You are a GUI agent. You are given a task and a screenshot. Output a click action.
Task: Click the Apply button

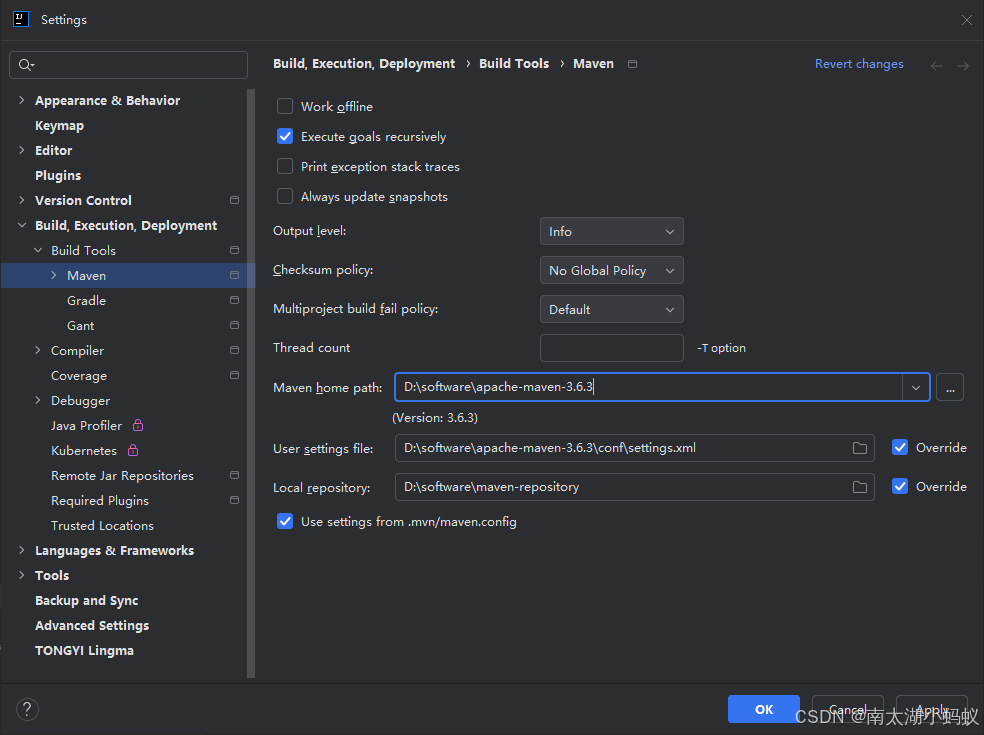(931, 709)
